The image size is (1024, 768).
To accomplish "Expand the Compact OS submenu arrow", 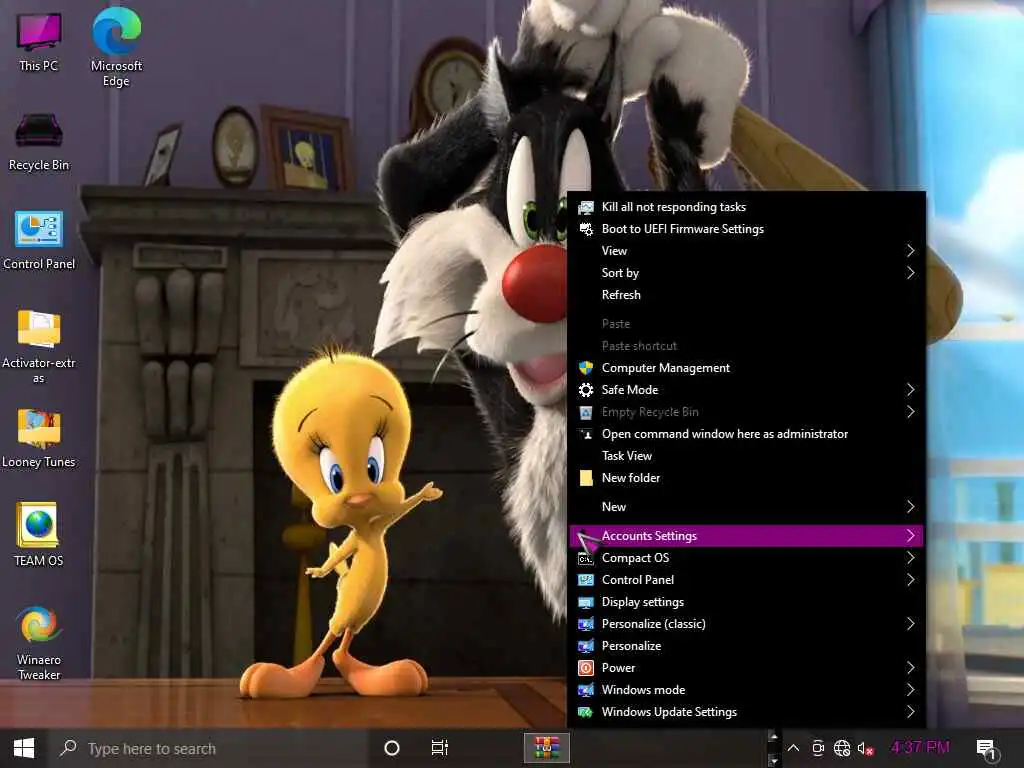I will [x=910, y=558].
